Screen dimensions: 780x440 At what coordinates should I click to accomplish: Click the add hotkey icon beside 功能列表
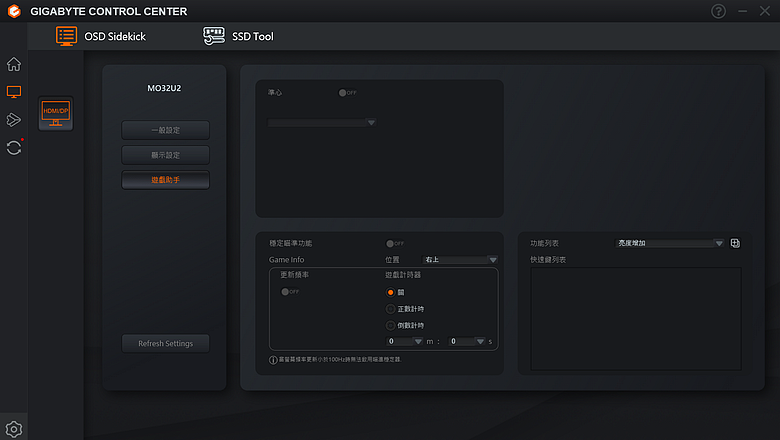735,243
